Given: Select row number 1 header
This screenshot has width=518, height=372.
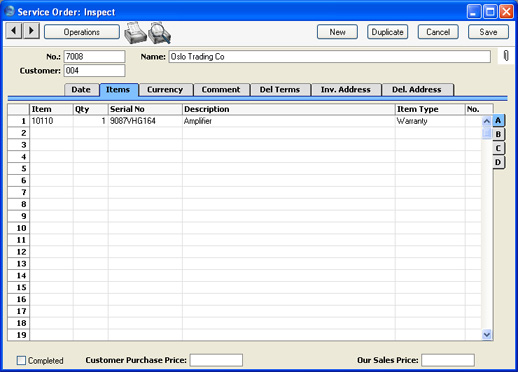Looking at the screenshot, I should [x=19, y=121].
